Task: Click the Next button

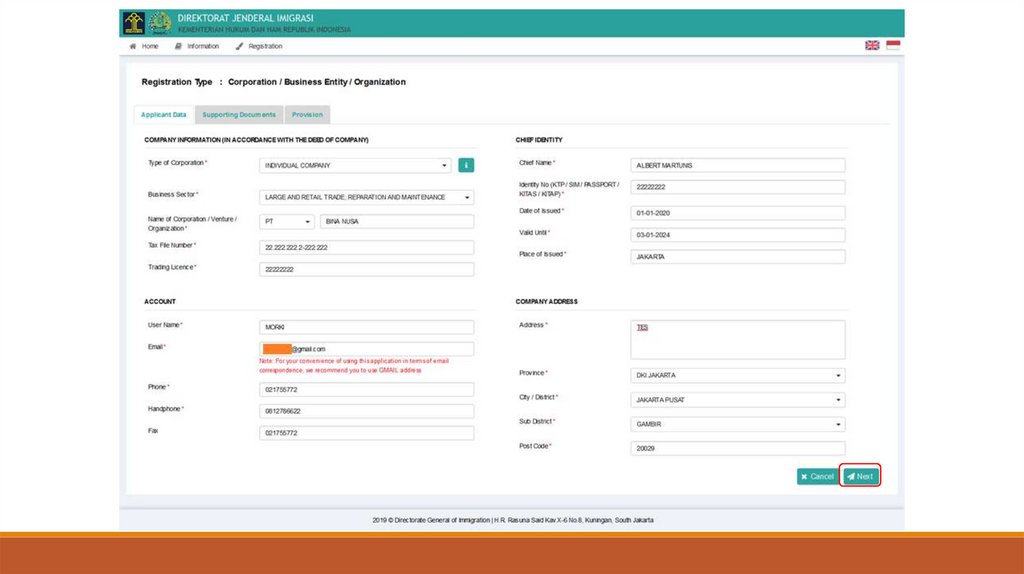Action: pyautogui.click(x=861, y=476)
